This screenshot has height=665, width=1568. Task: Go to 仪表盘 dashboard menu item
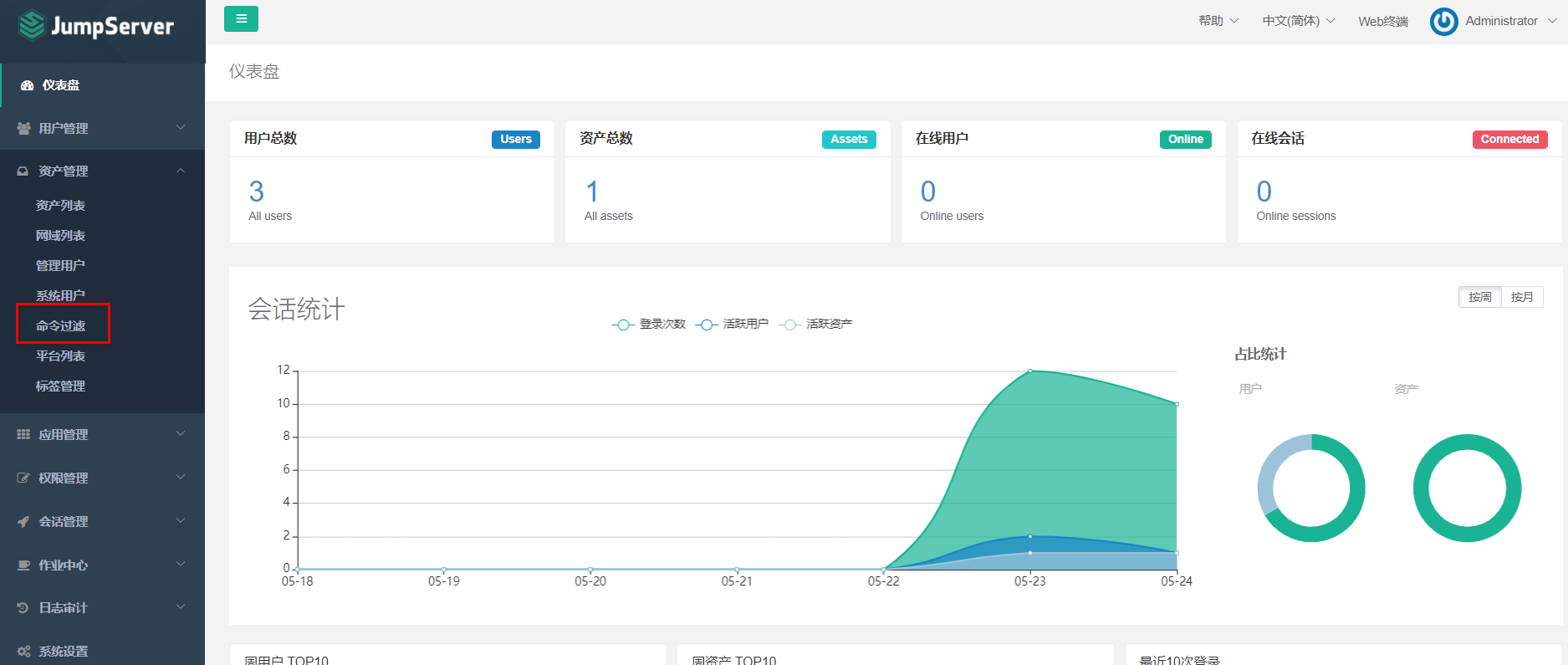pos(102,85)
